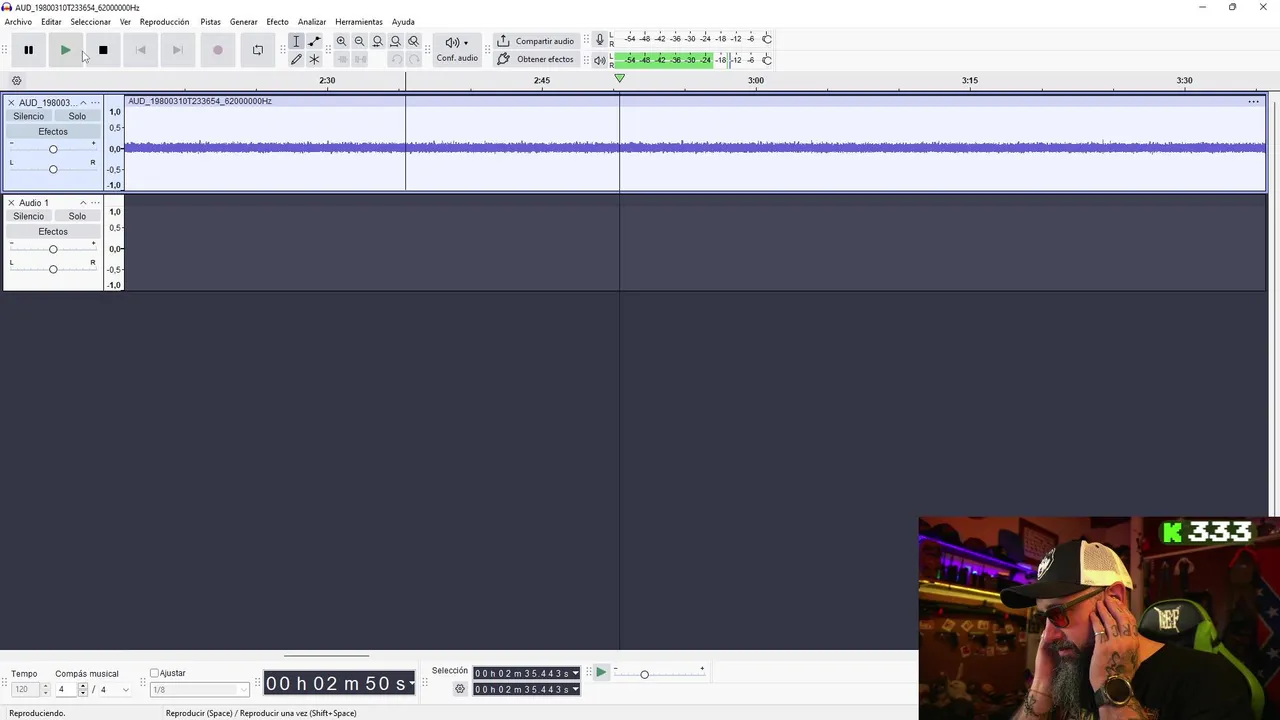Stop playback with the Stop button
This screenshot has height=720, width=1280.
103,50
